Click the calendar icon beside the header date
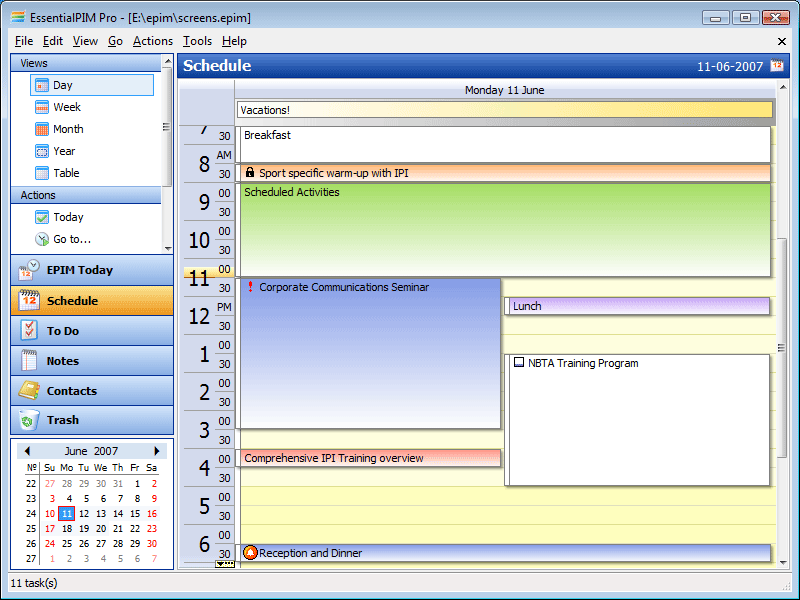Viewport: 800px width, 600px height. click(x=777, y=66)
